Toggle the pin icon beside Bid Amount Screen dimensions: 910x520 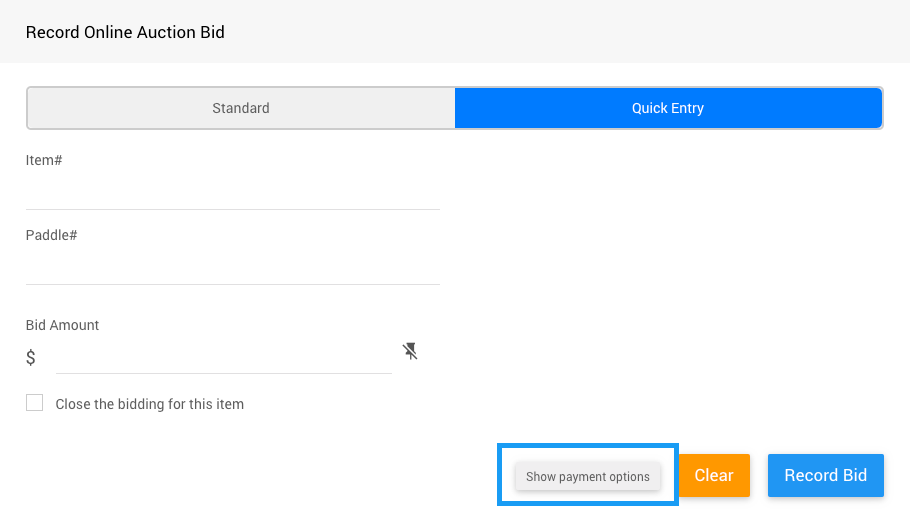click(410, 351)
